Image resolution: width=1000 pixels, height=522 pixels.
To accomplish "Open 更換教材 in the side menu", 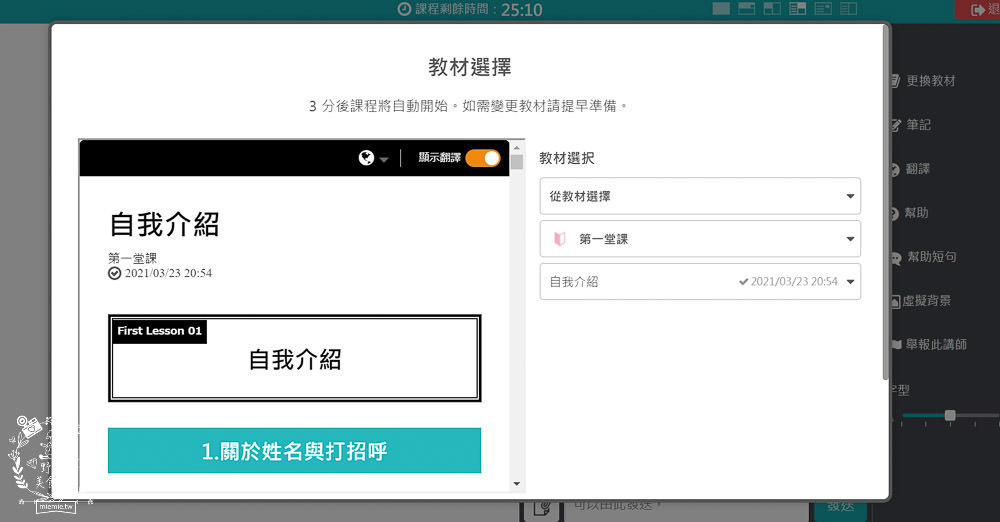I will (925, 80).
